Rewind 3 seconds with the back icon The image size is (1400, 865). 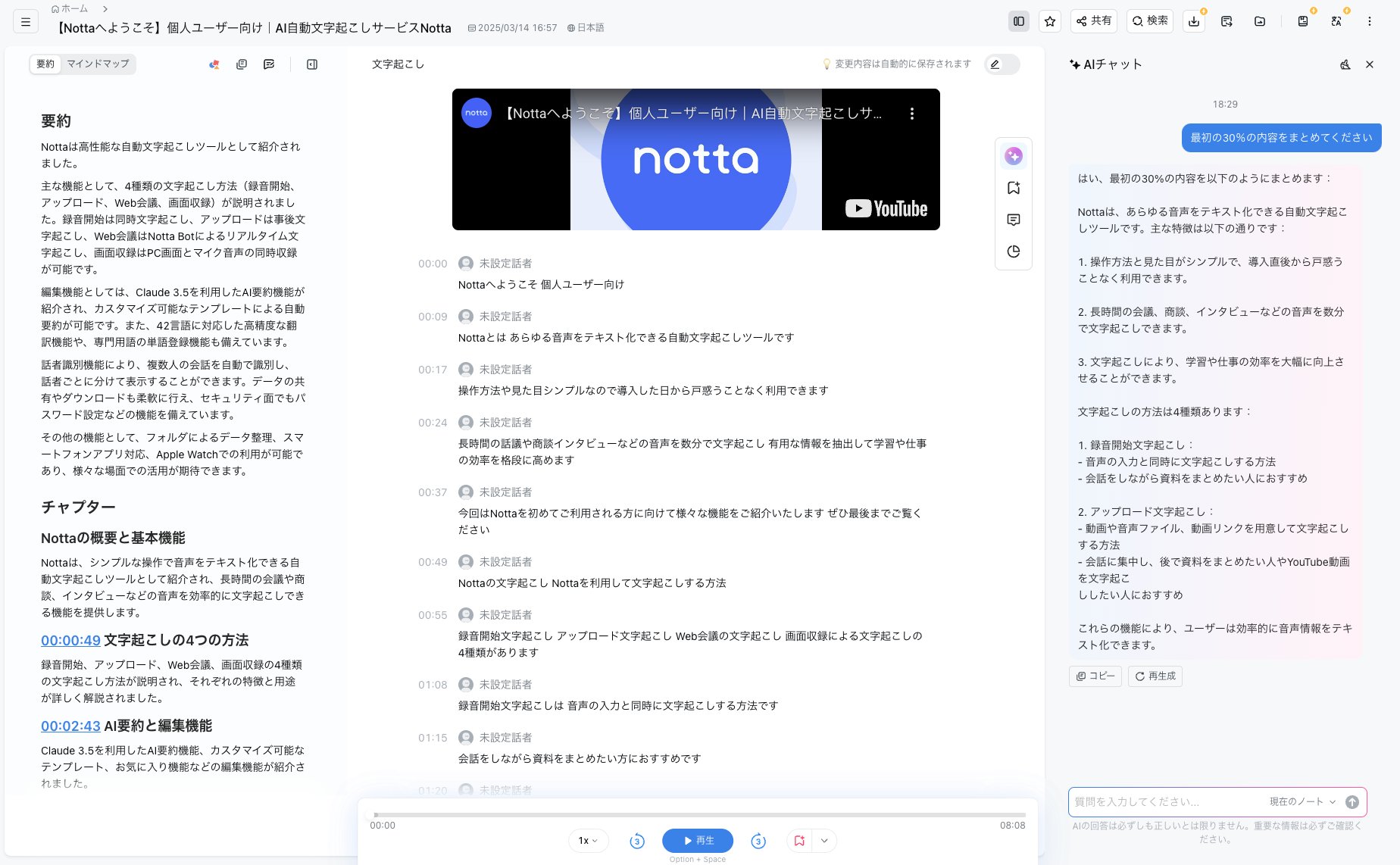point(637,841)
